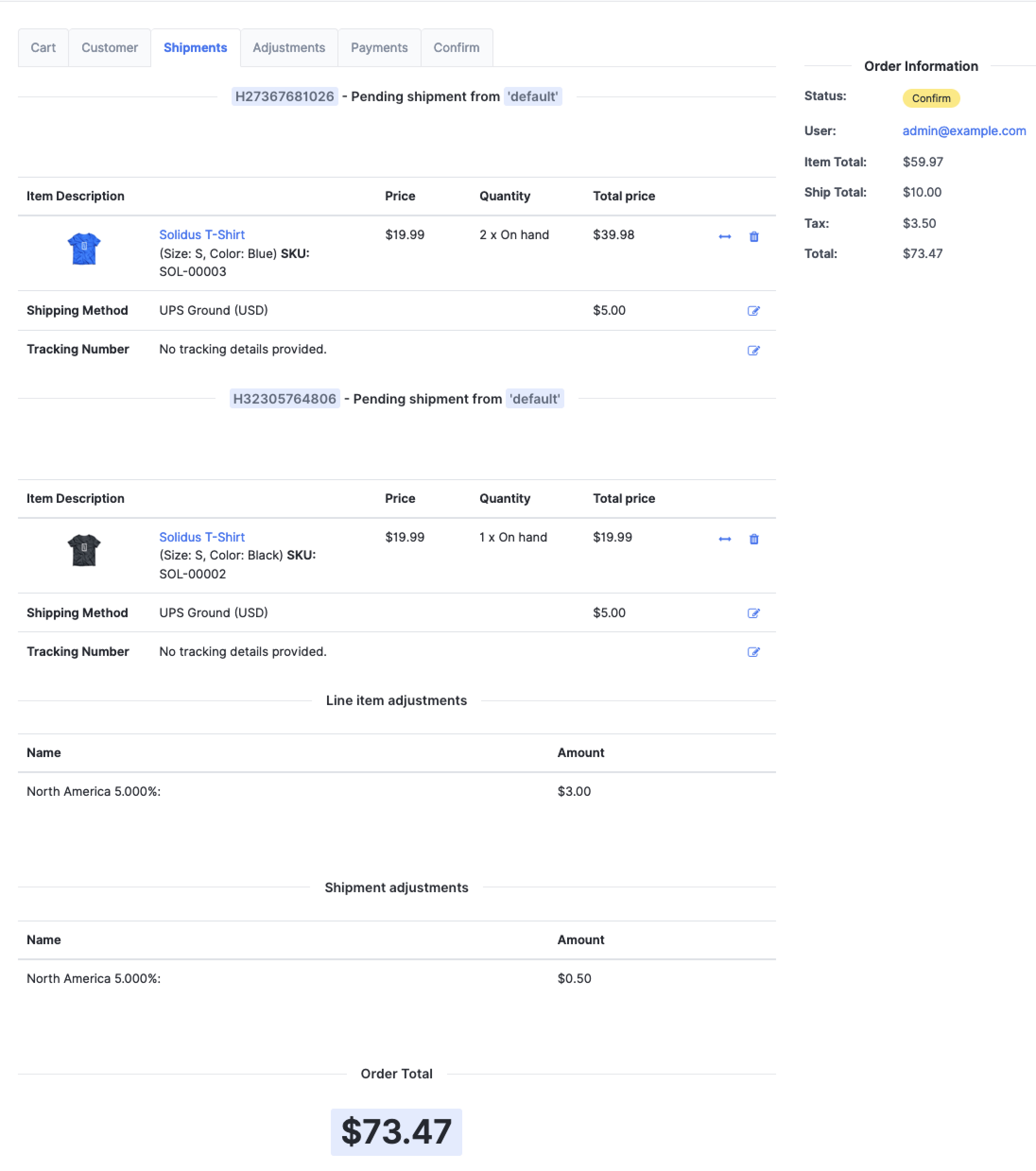Click split icon for blue Solidus T-Shirt

[724, 237]
